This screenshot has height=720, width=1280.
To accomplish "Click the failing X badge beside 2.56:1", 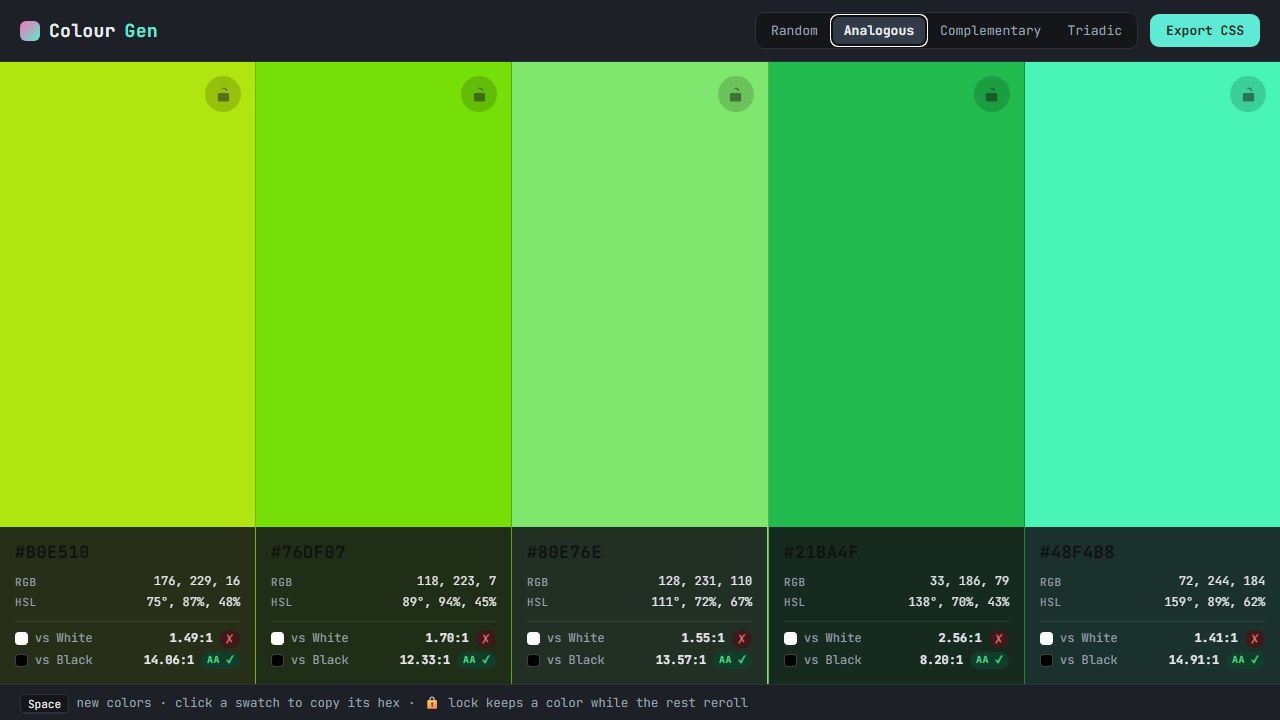I will point(999,638).
